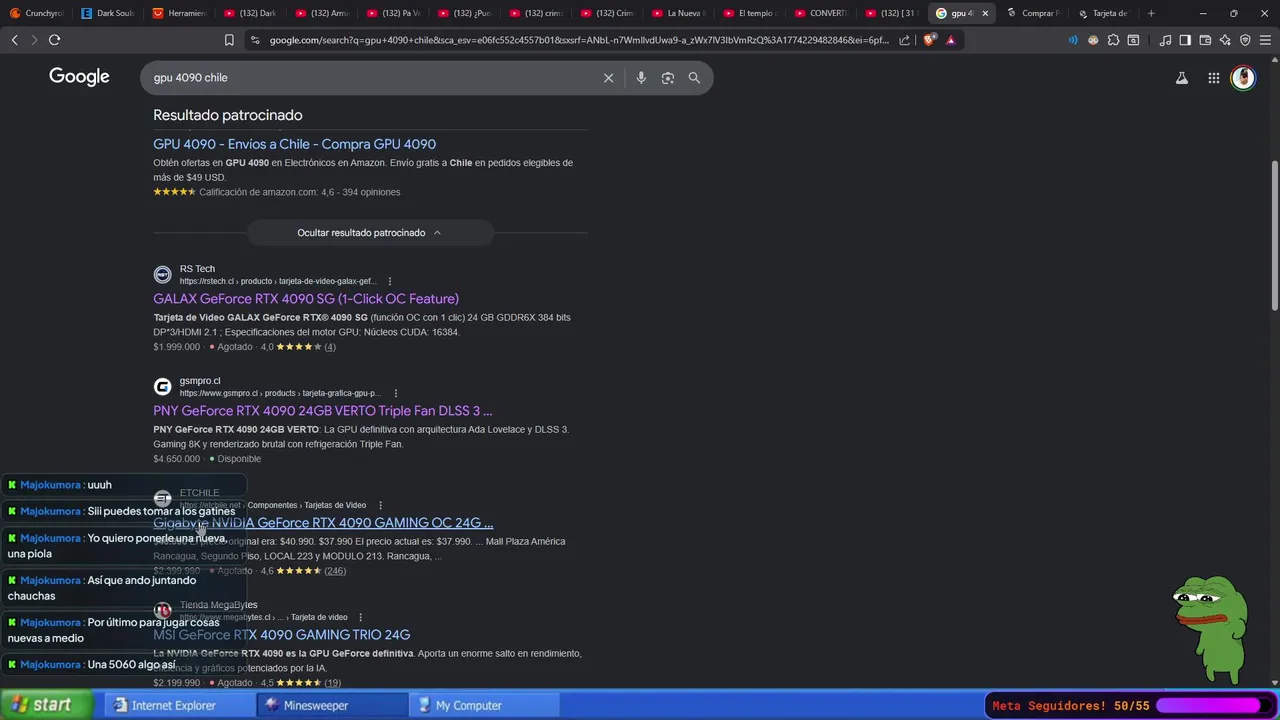Switch to the Comprar tab
The height and width of the screenshot is (720, 1280).
1034,13
